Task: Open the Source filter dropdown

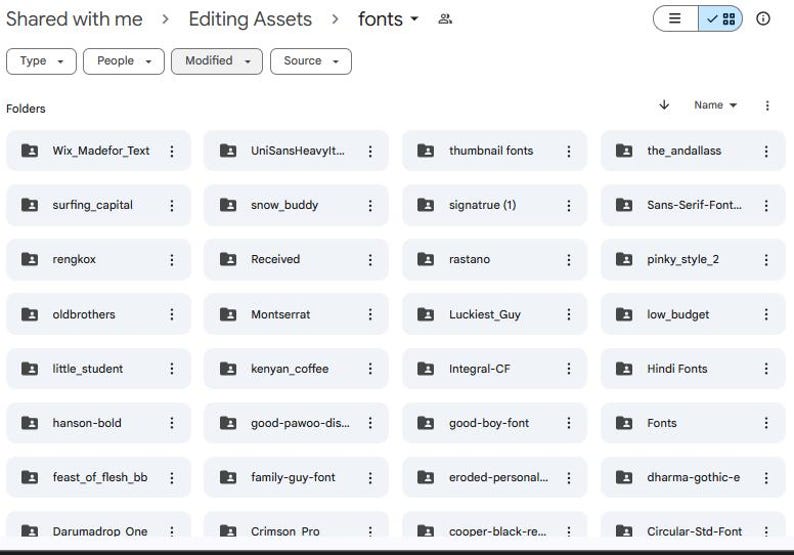Action: 311,61
